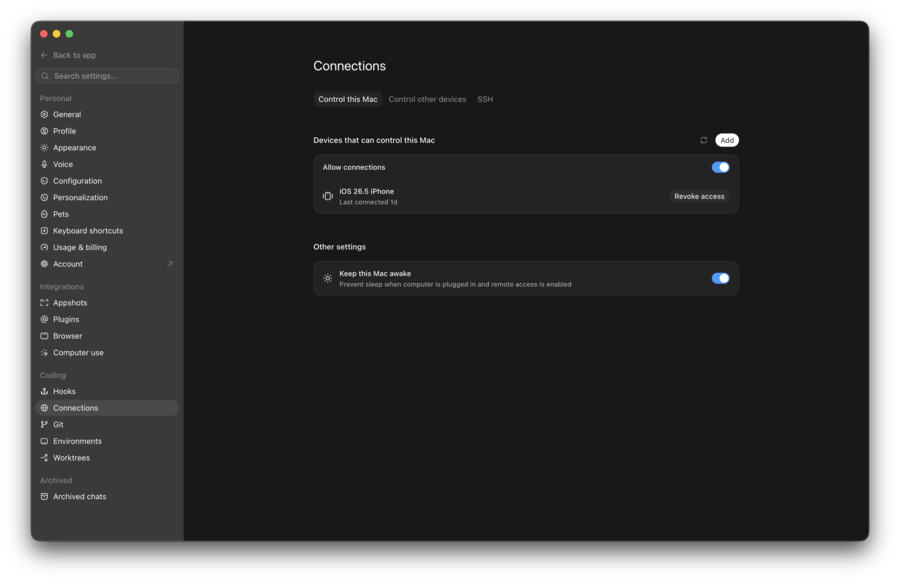Screen dimensions: 900x582
Task: Focus the Search settings field
Action: [x=107, y=76]
